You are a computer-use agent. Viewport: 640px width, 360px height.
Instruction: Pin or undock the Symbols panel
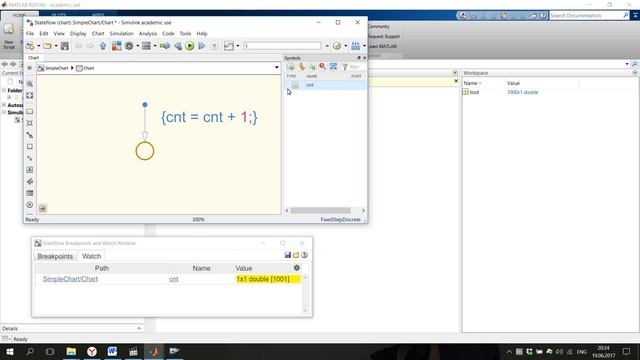point(359,58)
